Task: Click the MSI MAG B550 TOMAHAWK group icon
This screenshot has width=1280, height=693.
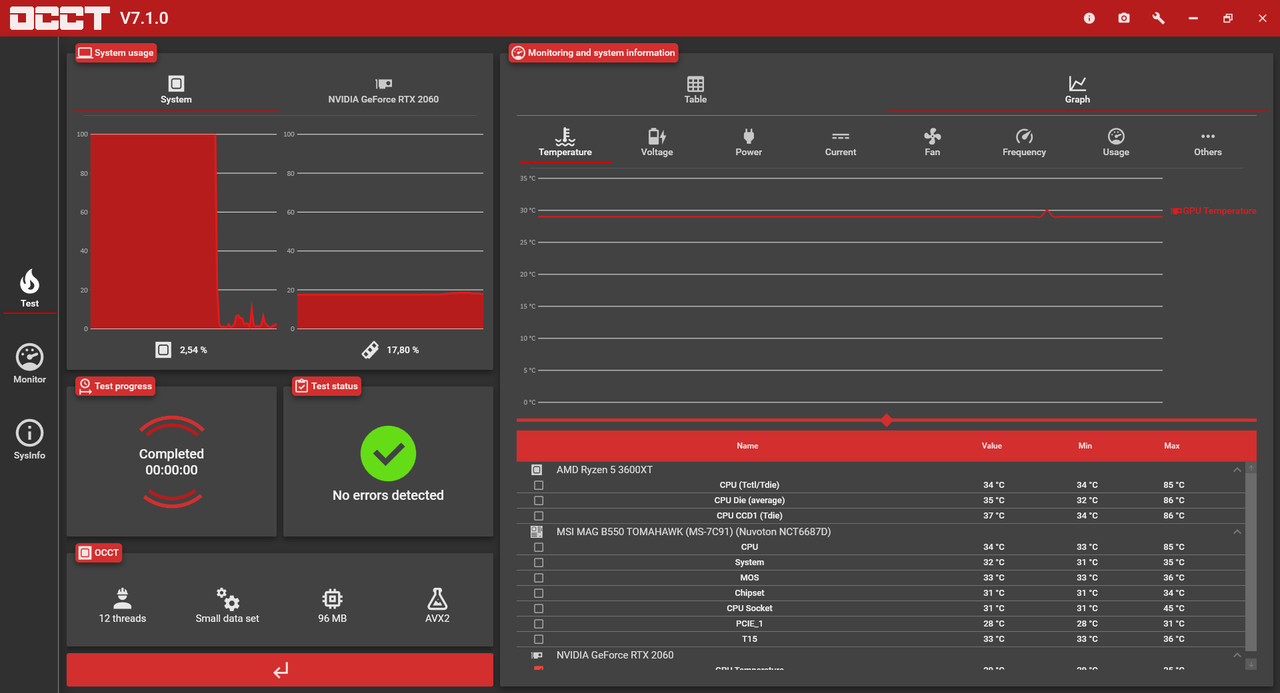Action: point(537,532)
